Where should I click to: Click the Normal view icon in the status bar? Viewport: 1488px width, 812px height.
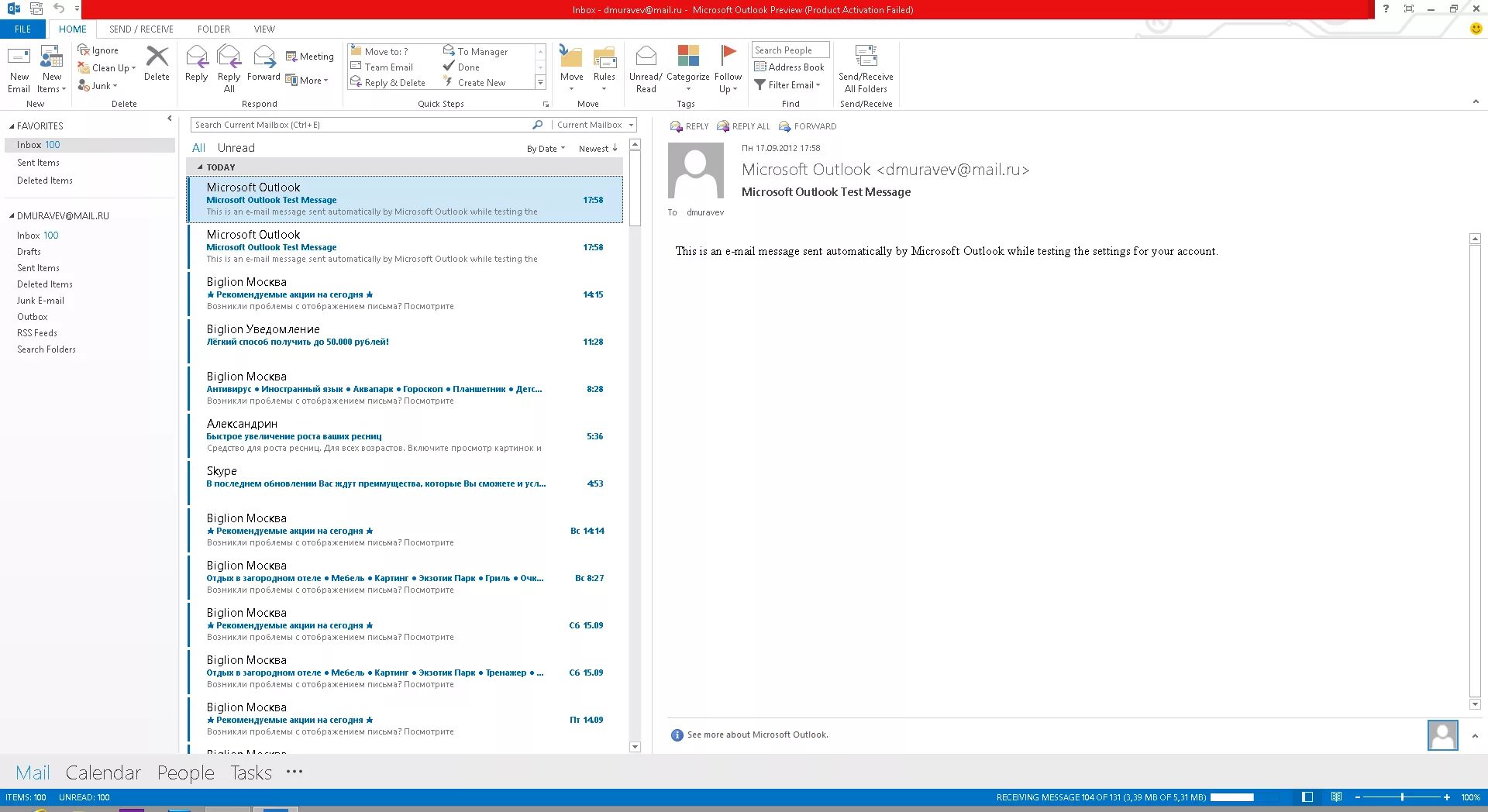click(x=1307, y=797)
